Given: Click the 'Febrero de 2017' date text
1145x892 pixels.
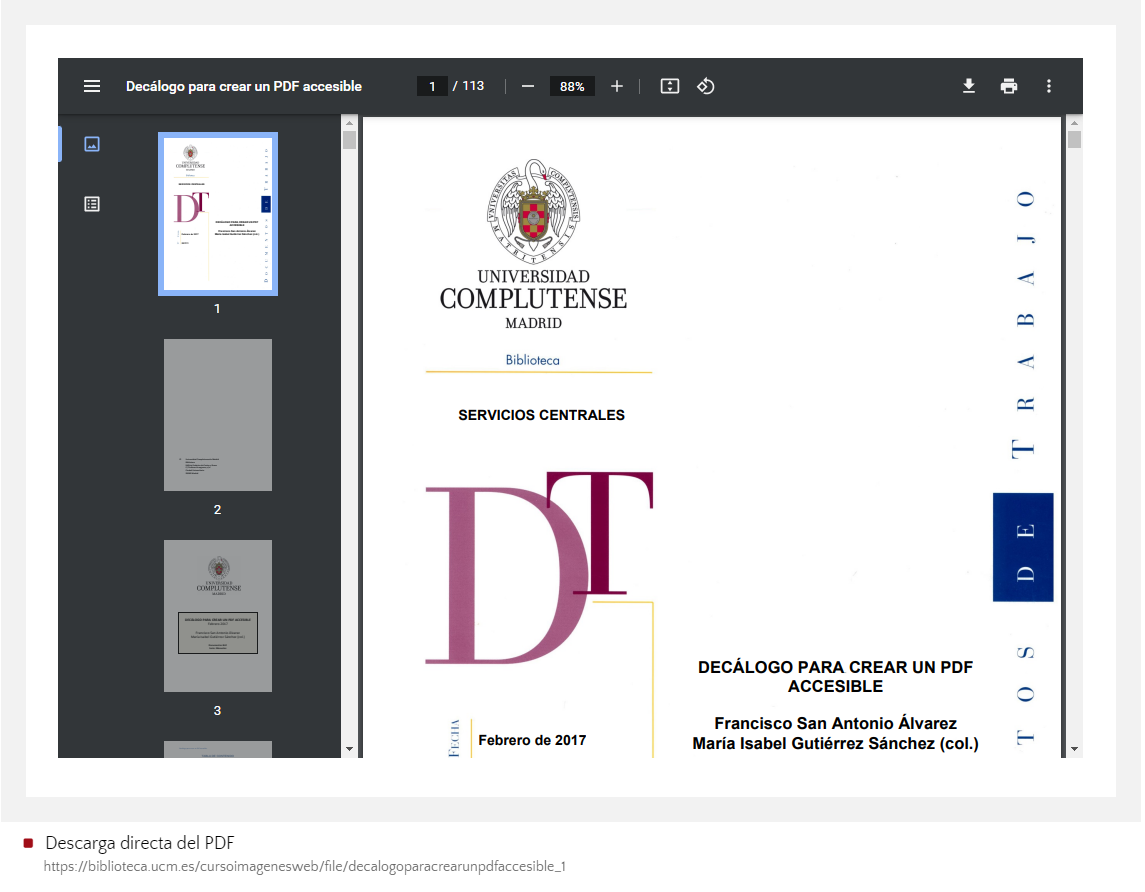Looking at the screenshot, I should [x=532, y=740].
